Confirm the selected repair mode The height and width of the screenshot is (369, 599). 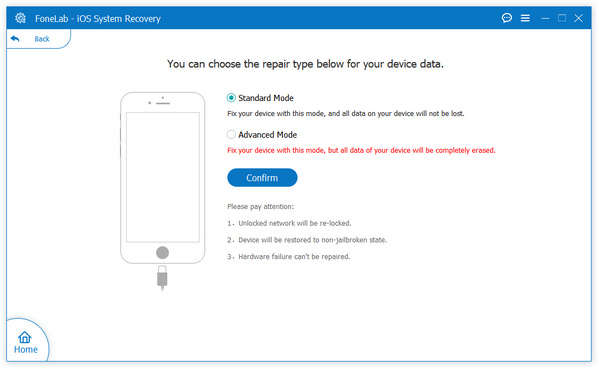[x=262, y=178]
